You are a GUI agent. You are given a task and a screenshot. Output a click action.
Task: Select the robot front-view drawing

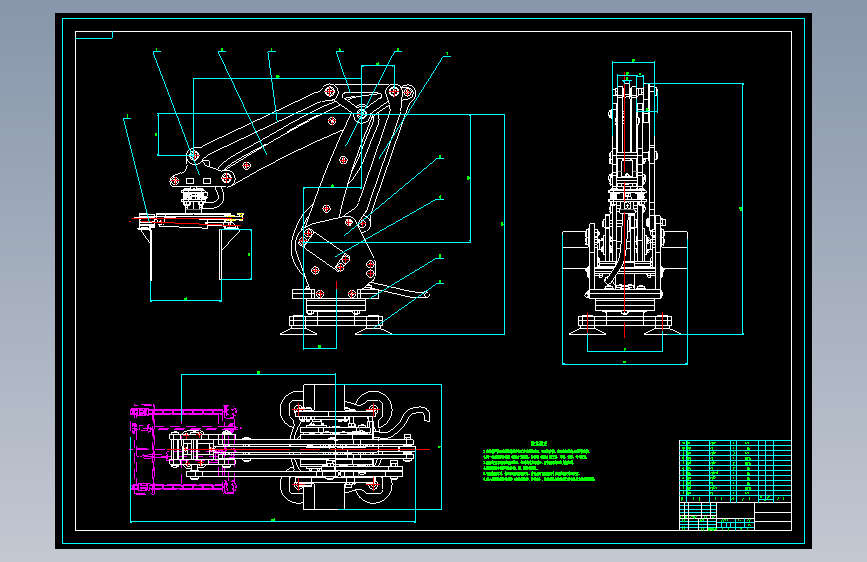652,212
